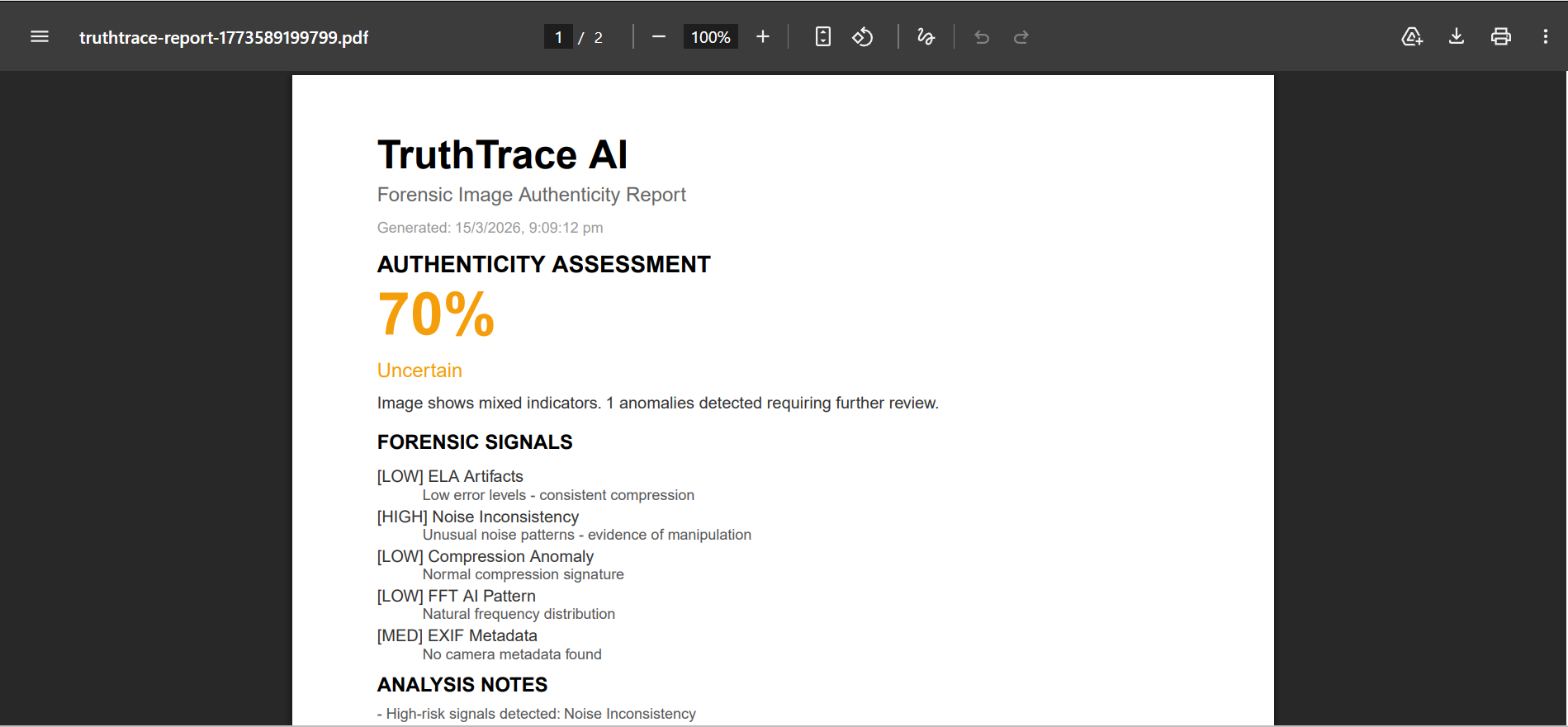Click the [MED] EXIF Metadata line

457,636
